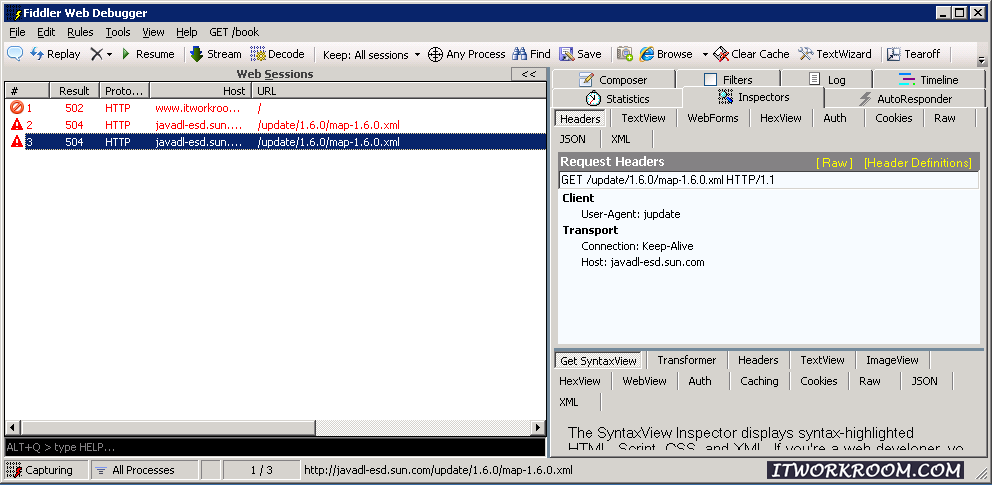
Task: Select session 1 with 502 result
Action: click(x=275, y=108)
